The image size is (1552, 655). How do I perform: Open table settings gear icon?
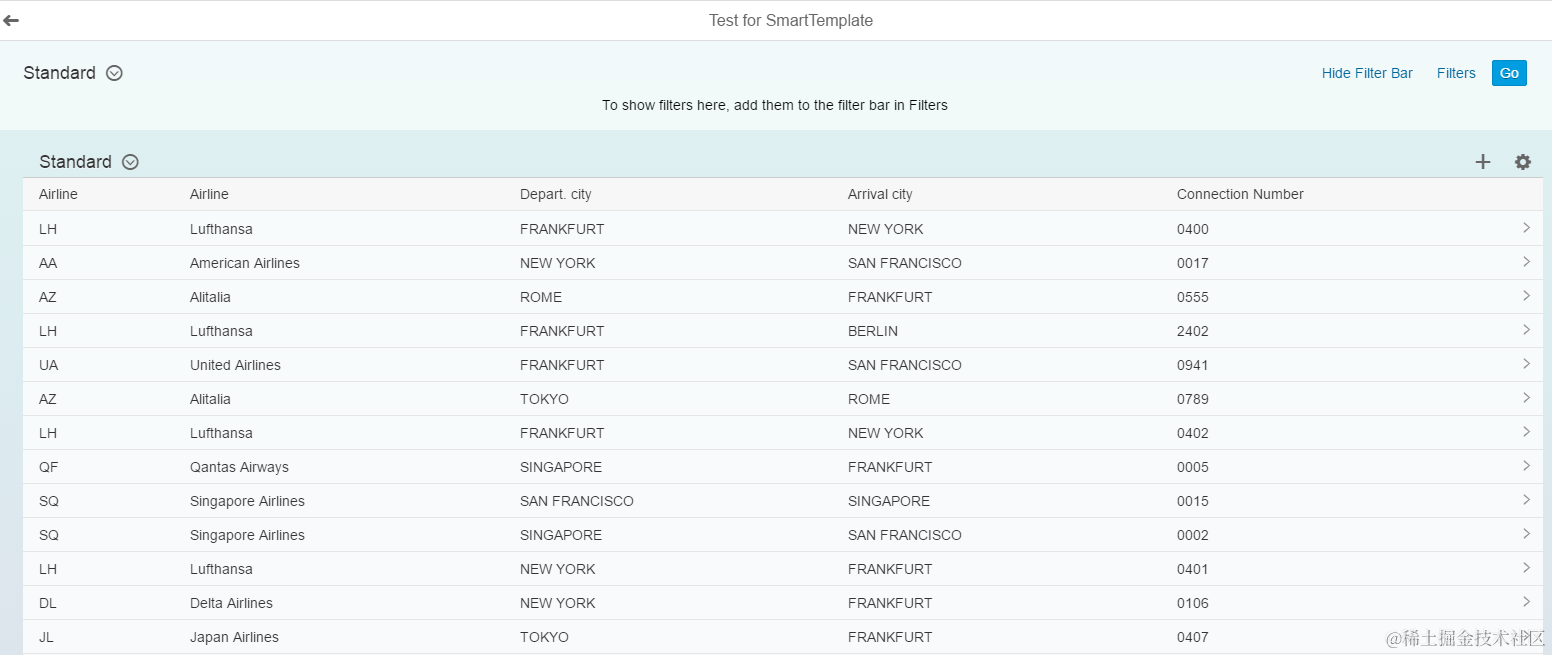(1522, 162)
